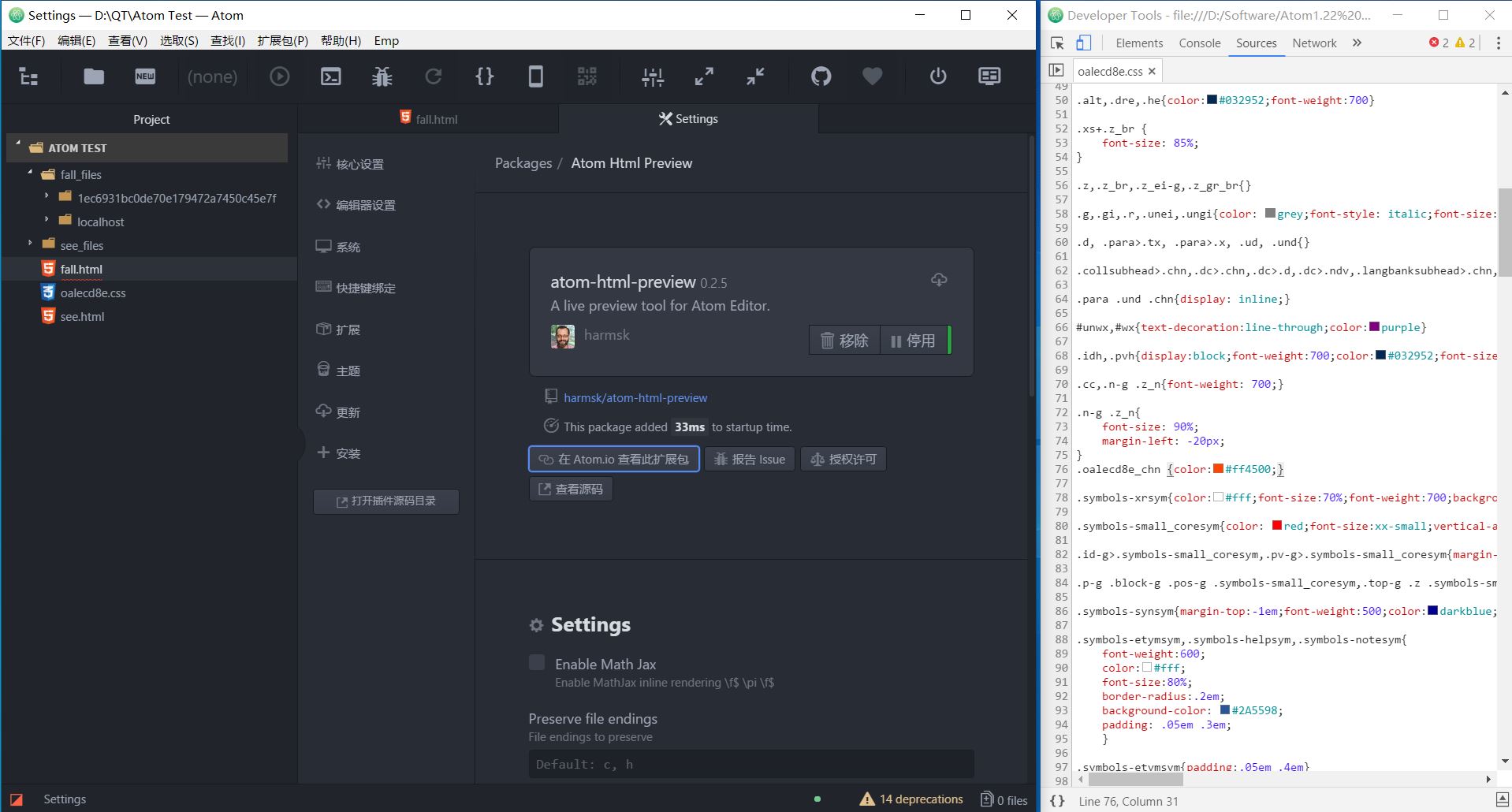Show navigator pane in DevTools Sources
Screen dimensions: 1512x812
tap(1056, 70)
